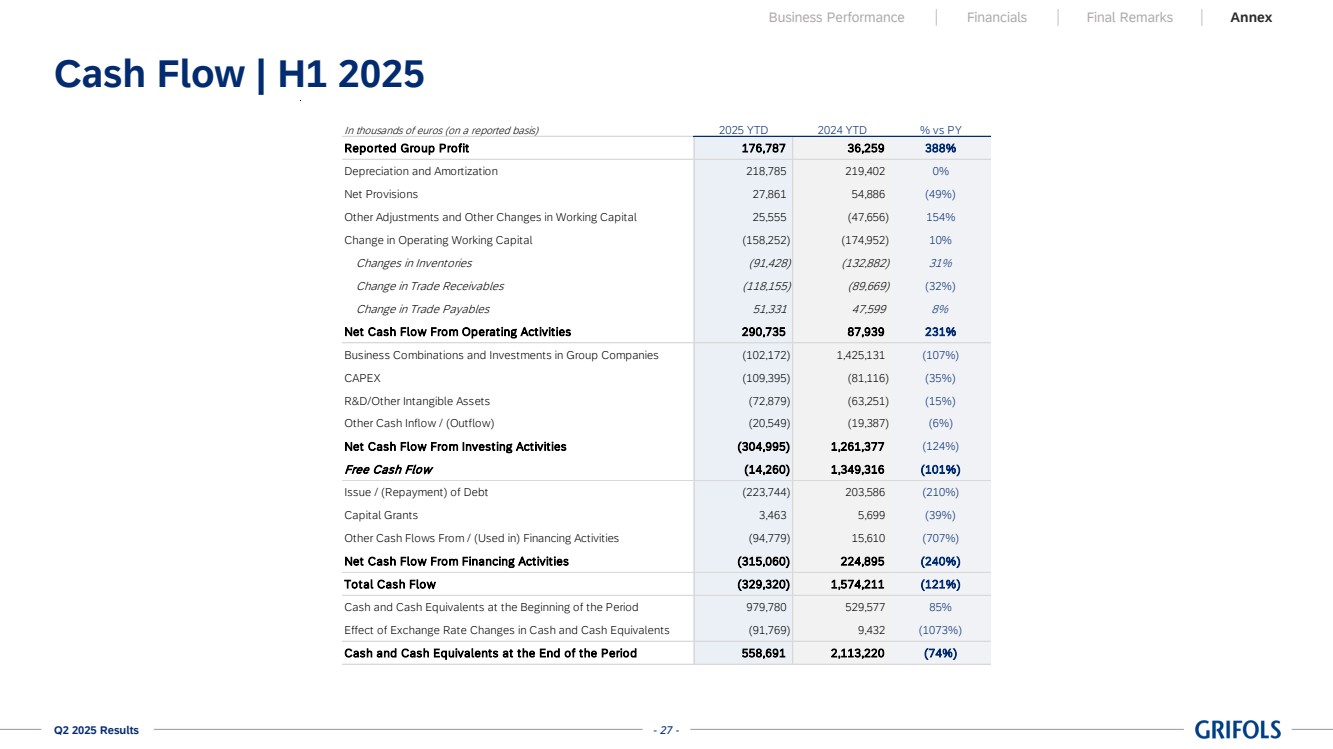Click the % vs PY column header
The width and height of the screenshot is (1333, 749).
click(x=940, y=130)
